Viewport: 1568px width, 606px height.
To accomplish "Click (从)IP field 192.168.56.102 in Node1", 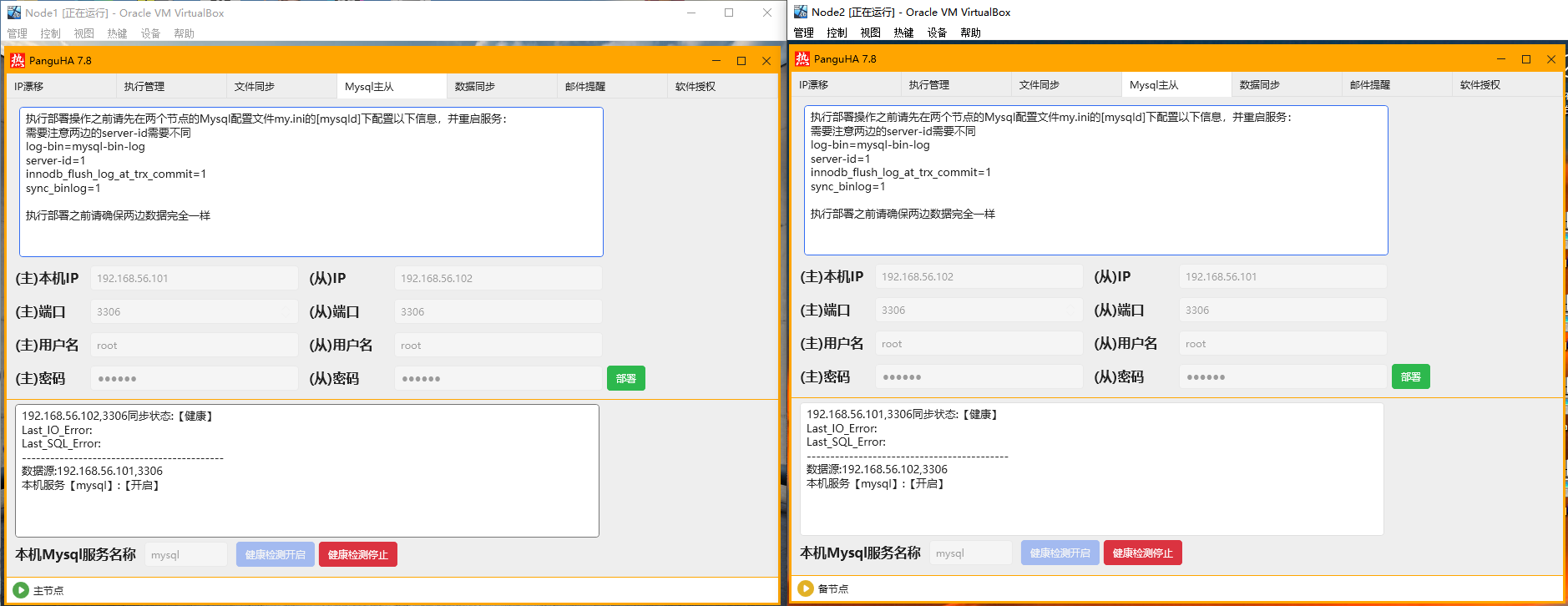I will point(498,278).
